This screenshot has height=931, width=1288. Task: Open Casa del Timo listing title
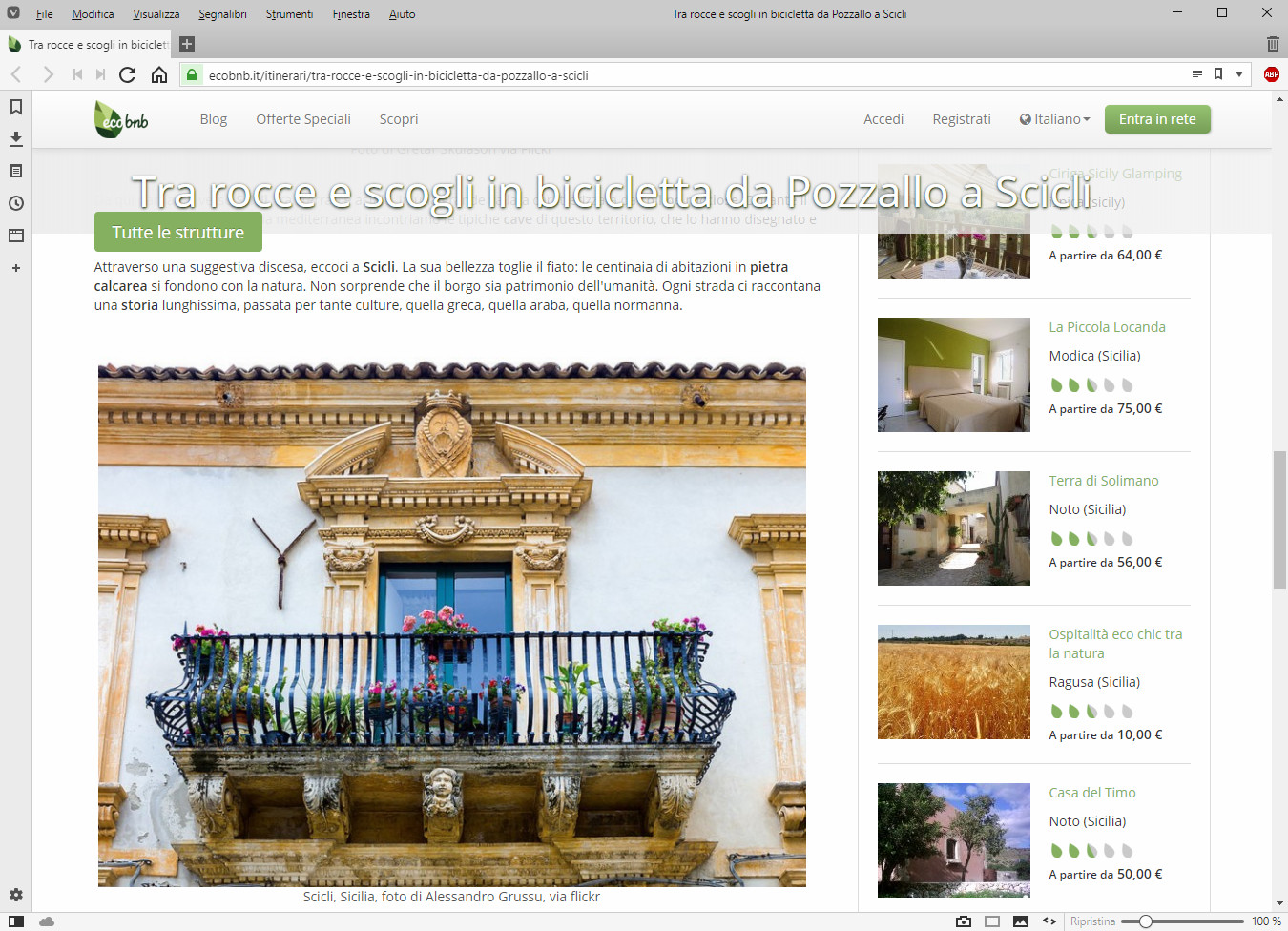1092,793
